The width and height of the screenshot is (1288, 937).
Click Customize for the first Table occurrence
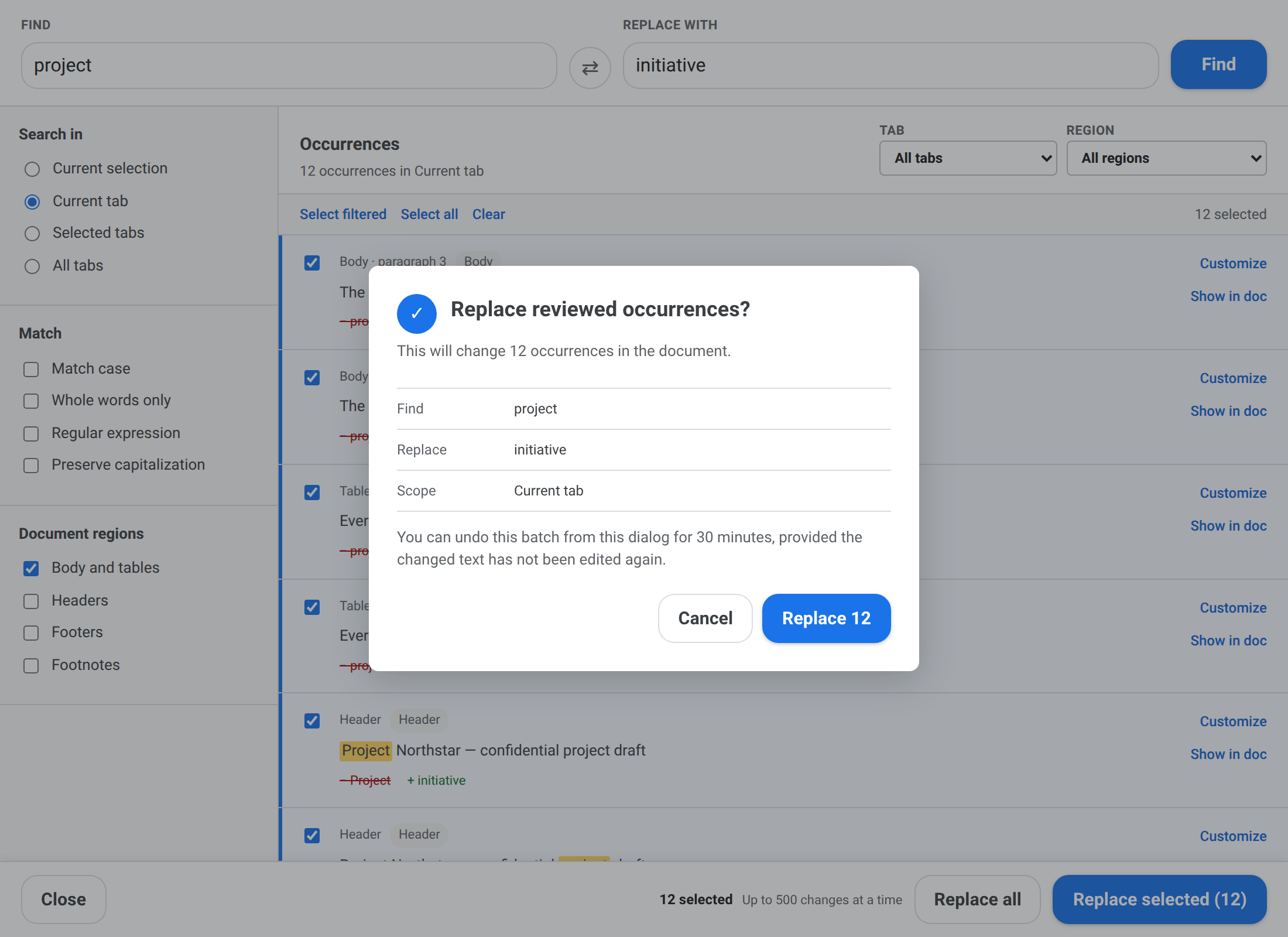1233,493
